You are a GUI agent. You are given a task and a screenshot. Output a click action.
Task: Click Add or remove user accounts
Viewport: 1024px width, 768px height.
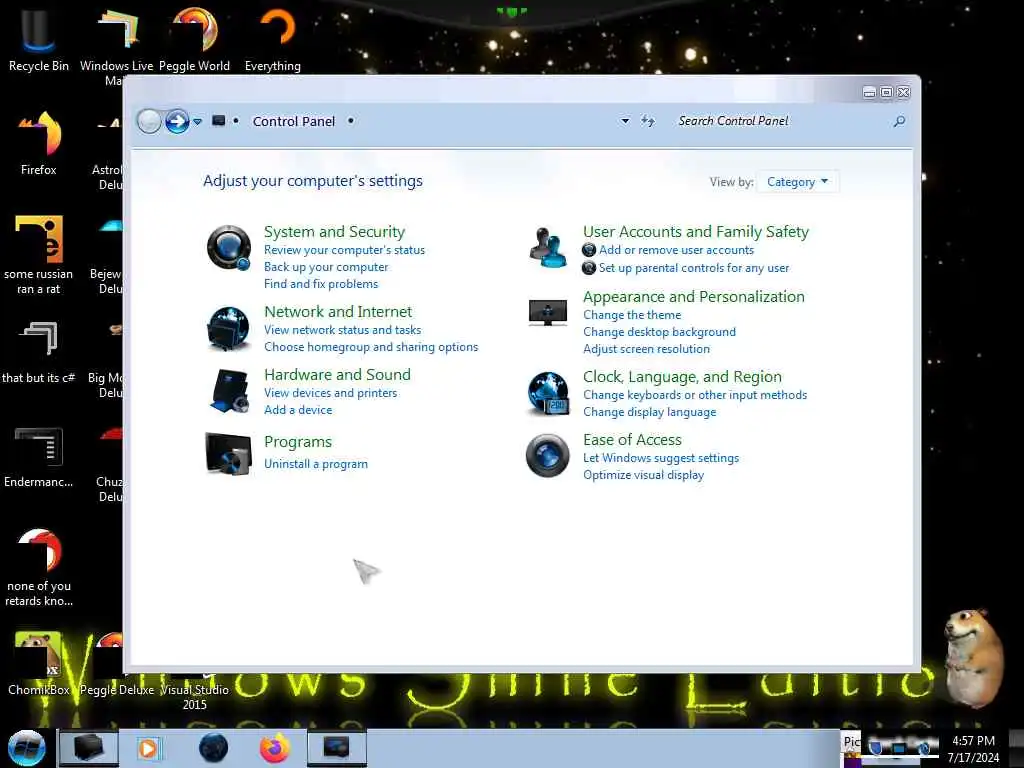click(x=677, y=250)
